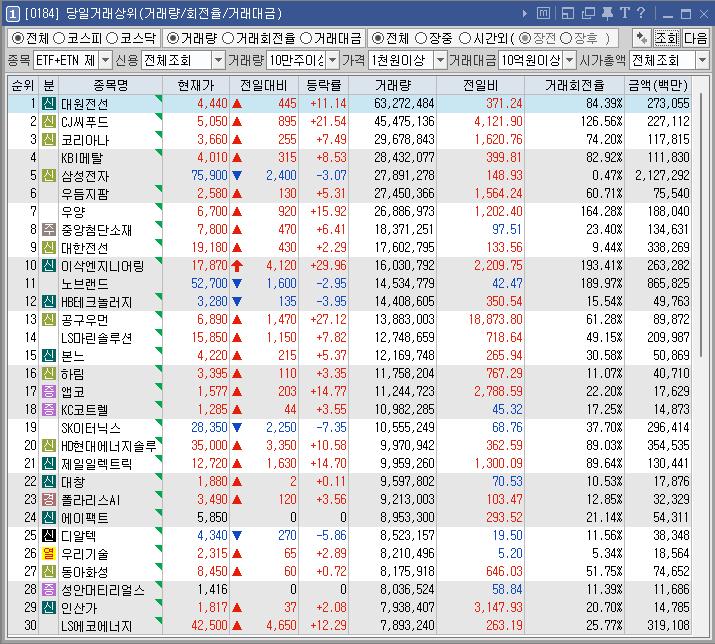This screenshot has height=644, width=715.
Task: Click the 코리아나 volume value 29,678,843
Action: pos(404,140)
